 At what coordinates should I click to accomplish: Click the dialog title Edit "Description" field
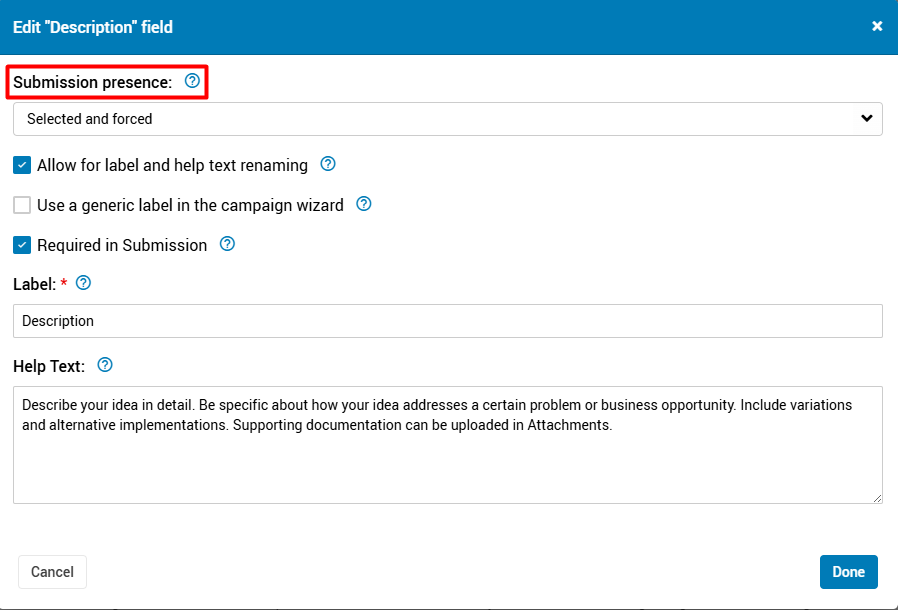click(93, 27)
